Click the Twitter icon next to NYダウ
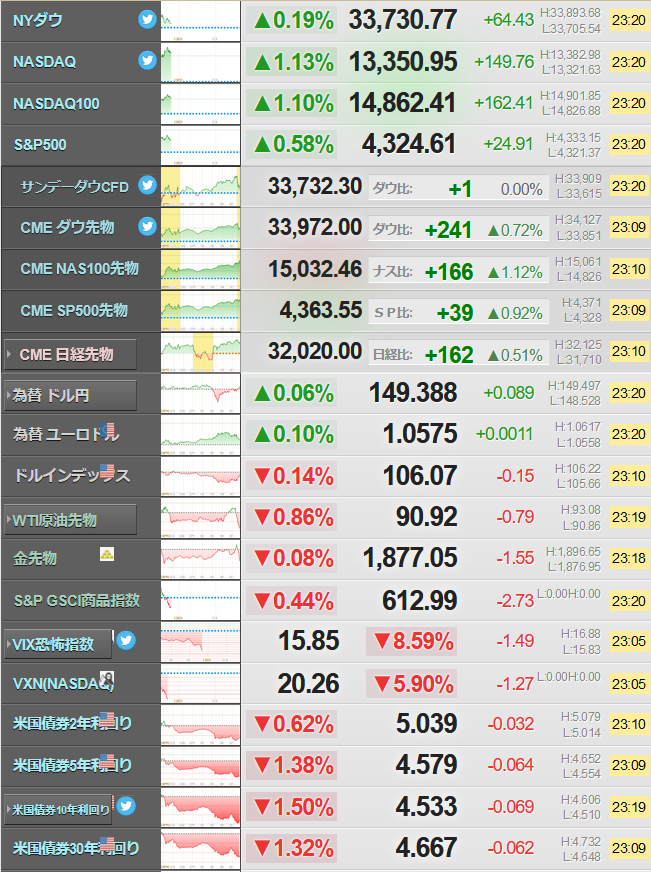Viewport: 651px width, 872px height. [147, 19]
